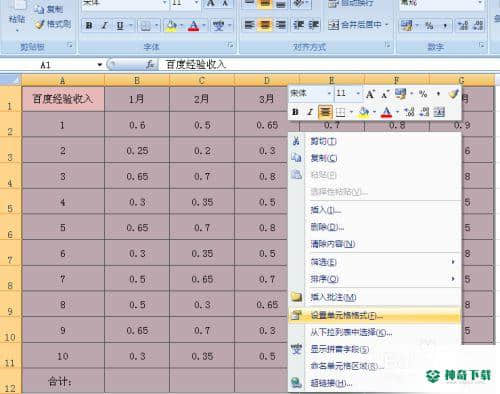500x394 pixels.
Task: Toggle ribbon align right
Action: tap(281, 25)
